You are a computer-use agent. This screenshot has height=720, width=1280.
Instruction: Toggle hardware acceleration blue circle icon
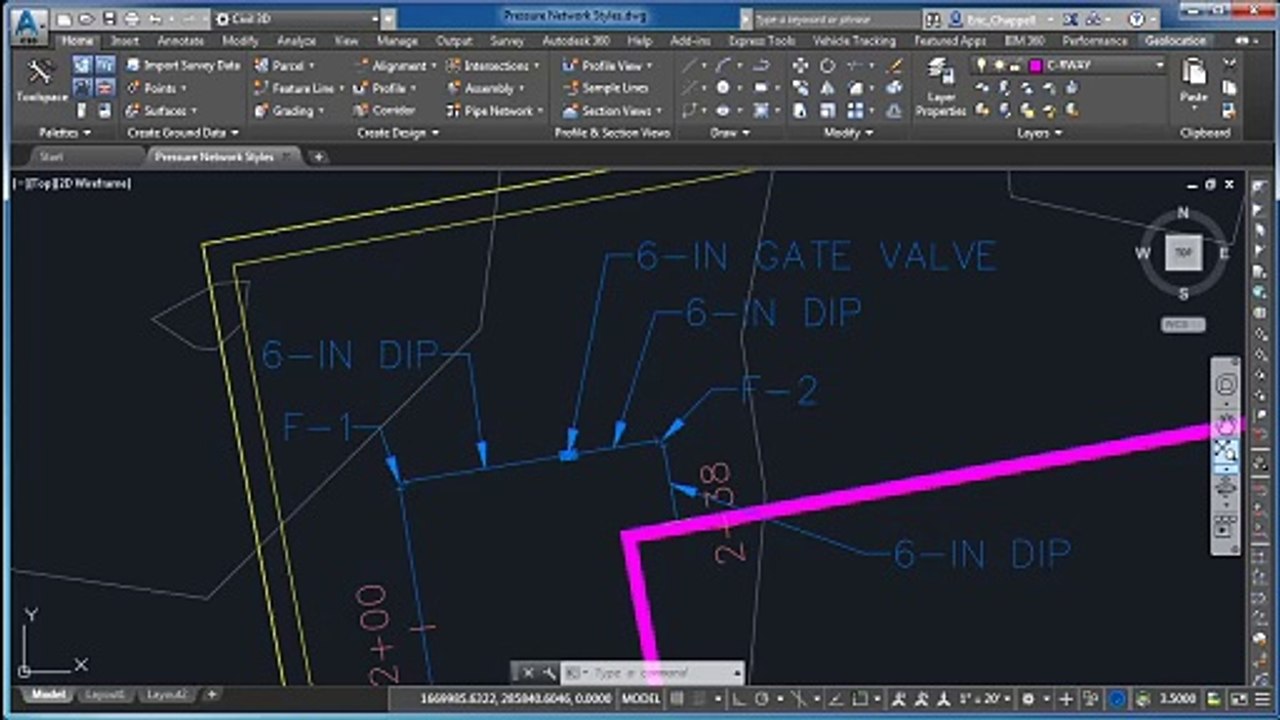[1117, 699]
